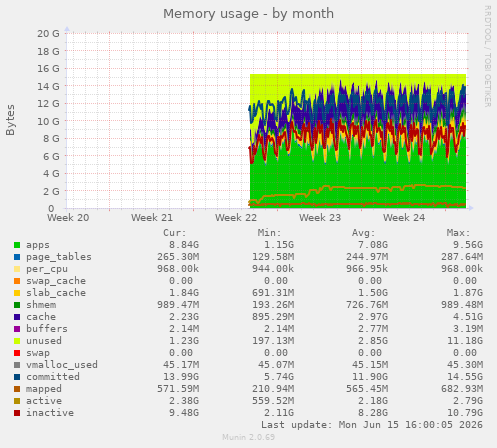Image resolution: width=497 pixels, height=448 pixels.
Task: Click the unused lime legend swatch
Action: (17, 341)
